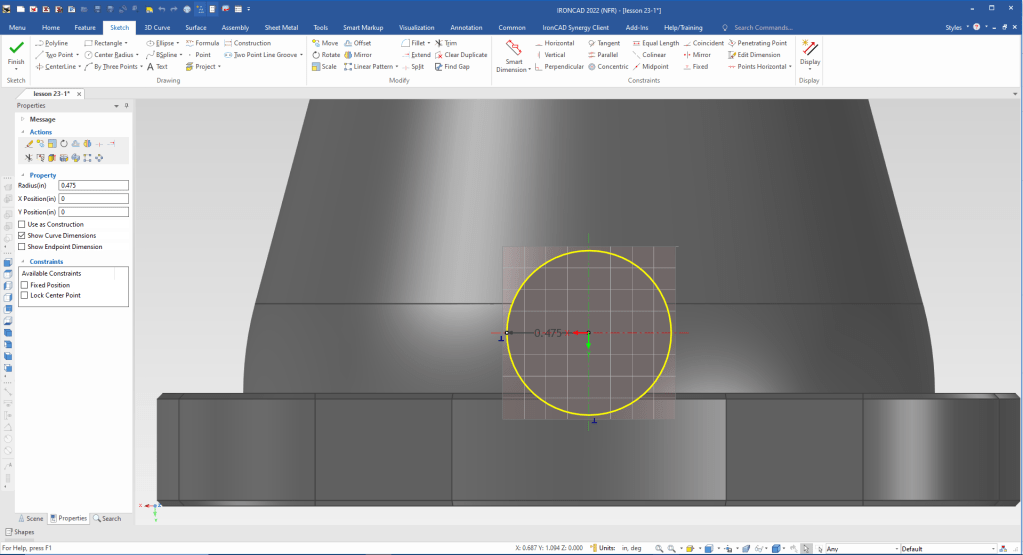
Task: Click the Text drawing tool
Action: tap(157, 67)
